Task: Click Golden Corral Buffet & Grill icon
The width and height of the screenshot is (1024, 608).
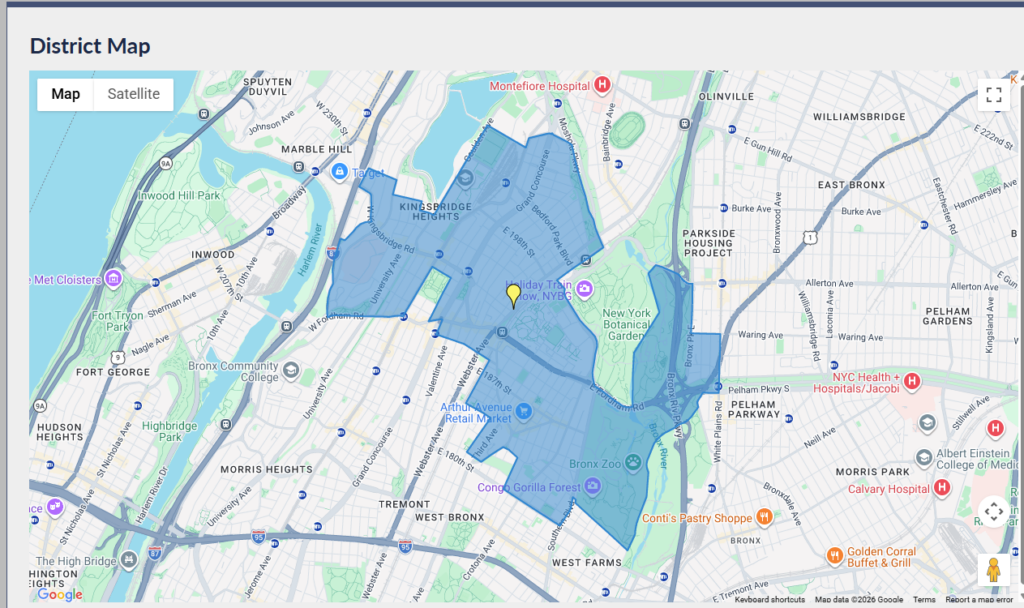Action: [834, 555]
